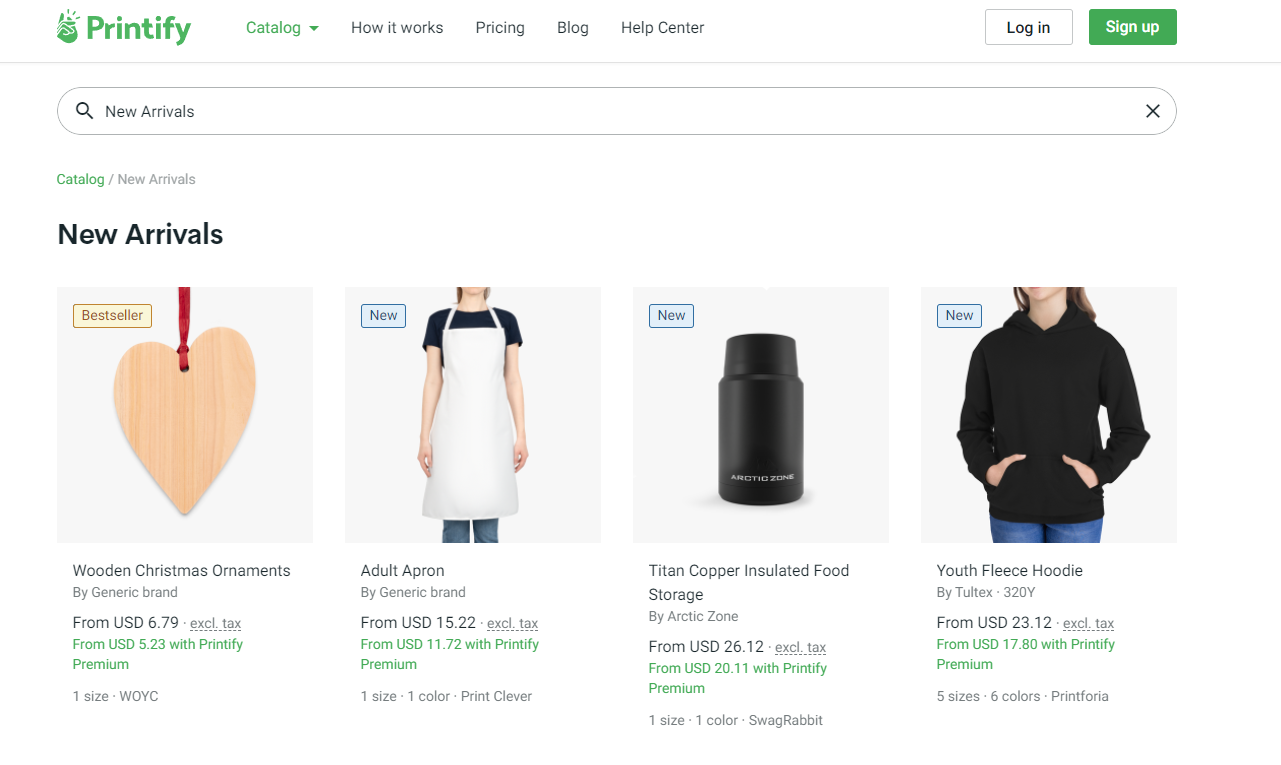The width and height of the screenshot is (1281, 765).
Task: Open the Blog link
Action: coord(572,28)
